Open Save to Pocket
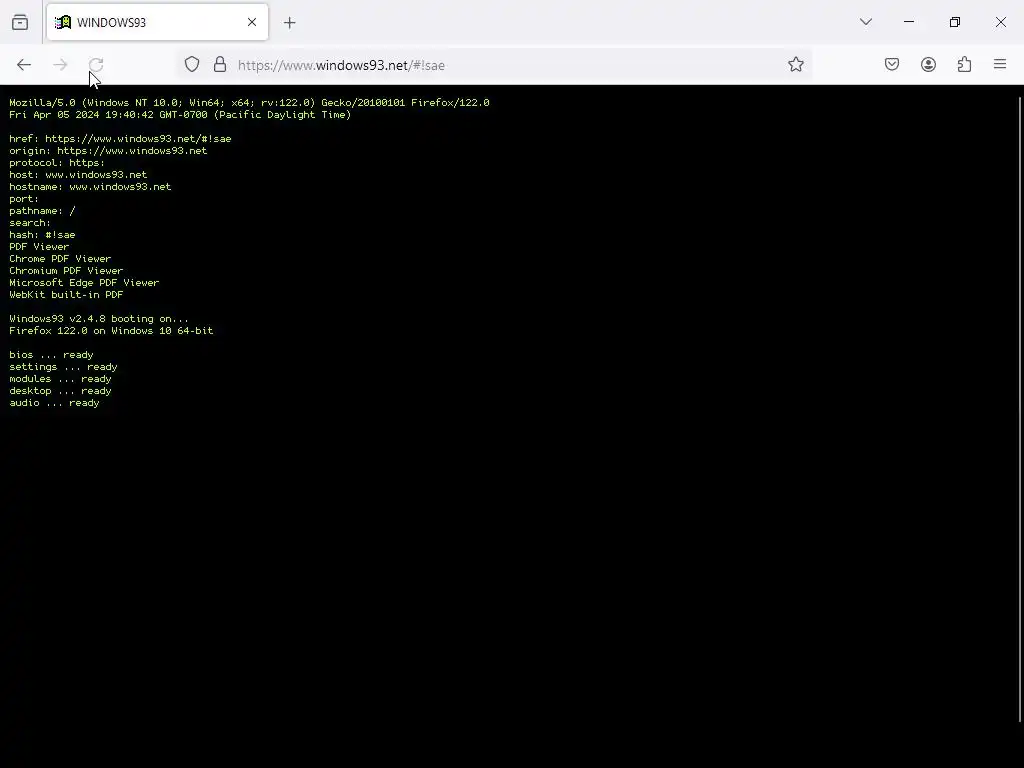 (x=892, y=65)
